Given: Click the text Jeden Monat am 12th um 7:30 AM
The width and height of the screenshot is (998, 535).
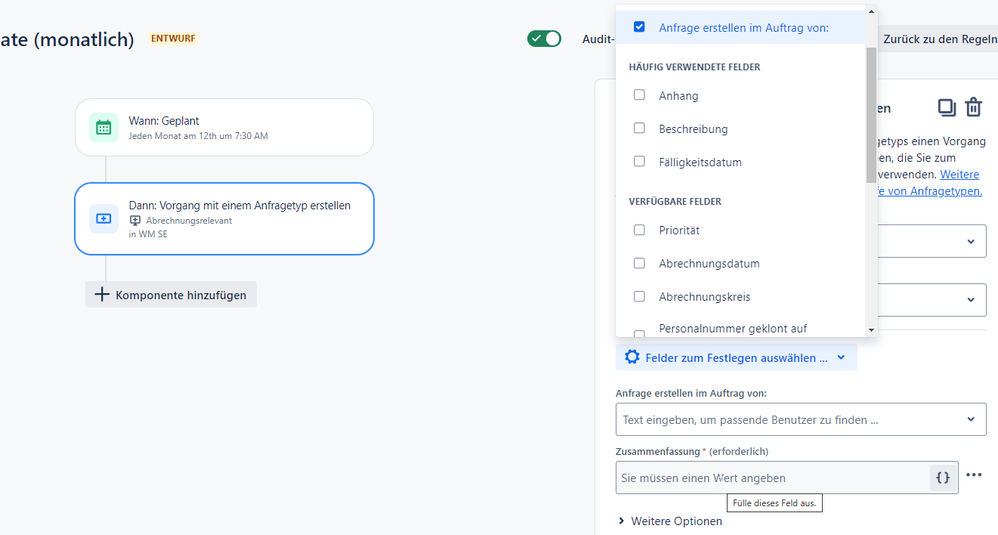Looking at the screenshot, I should pos(198,136).
